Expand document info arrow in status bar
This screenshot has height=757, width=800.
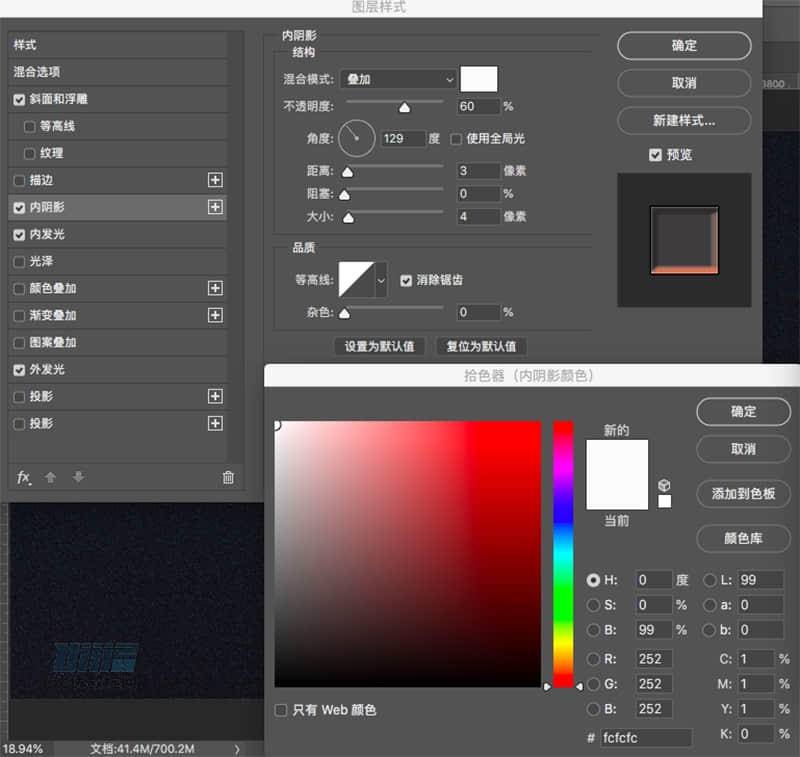pos(237,748)
